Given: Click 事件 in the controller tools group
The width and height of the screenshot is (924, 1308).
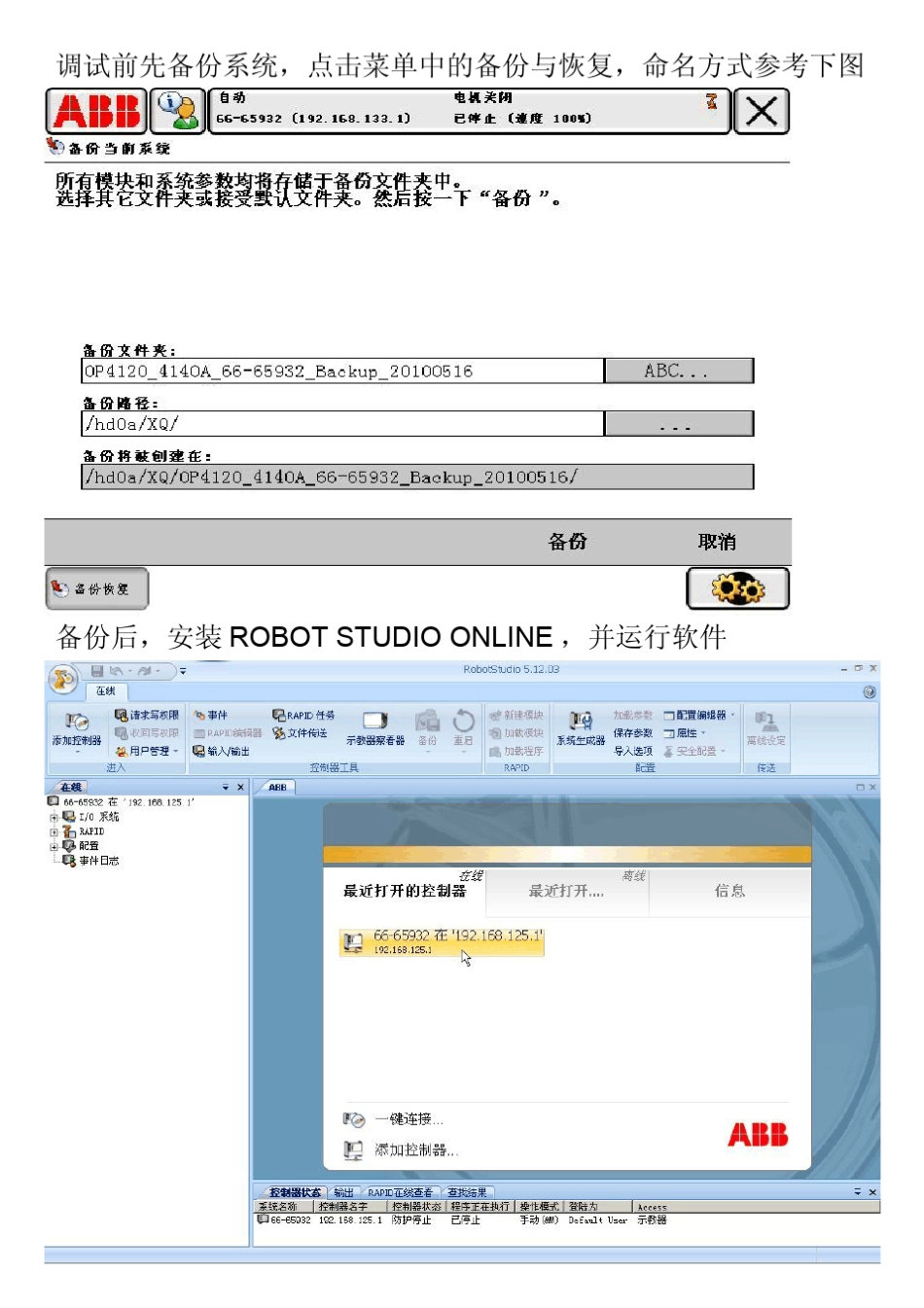Looking at the screenshot, I should coord(211,715).
